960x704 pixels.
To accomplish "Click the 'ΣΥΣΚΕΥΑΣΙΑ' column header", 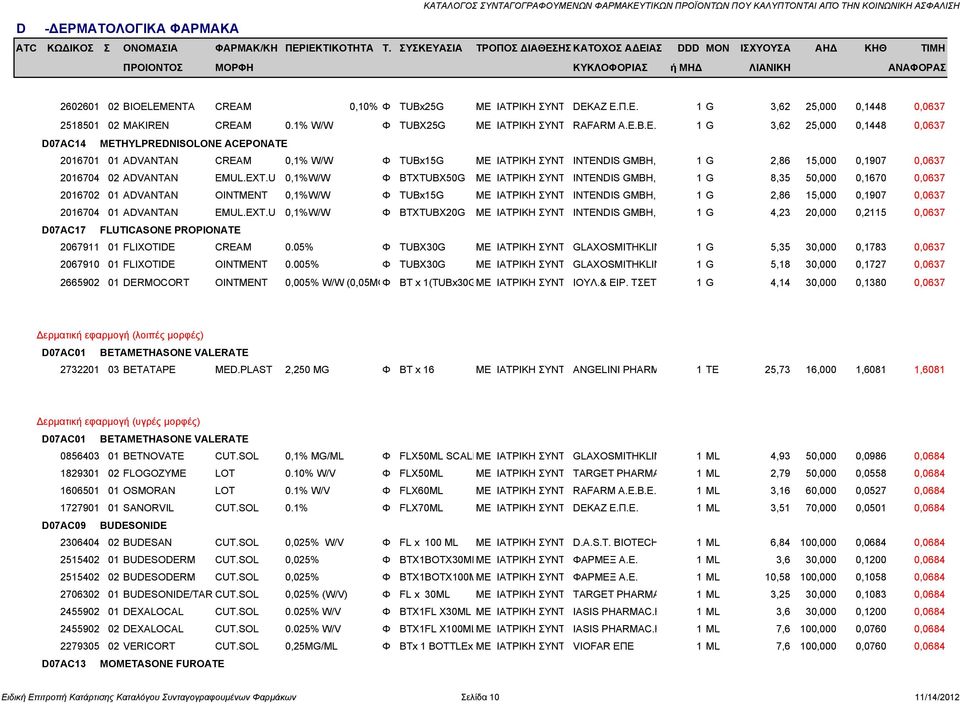I will pos(430,48).
